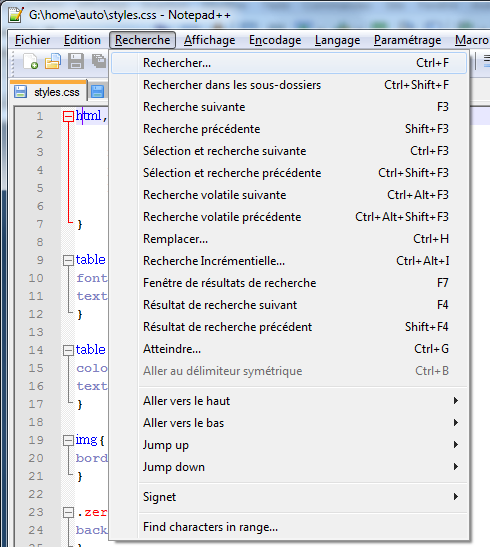Open the Langage menu

tap(337, 40)
